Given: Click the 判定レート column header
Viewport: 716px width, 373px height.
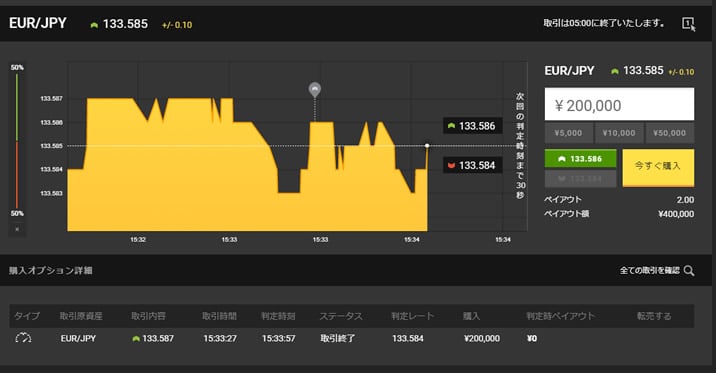Looking at the screenshot, I should (x=412, y=316).
